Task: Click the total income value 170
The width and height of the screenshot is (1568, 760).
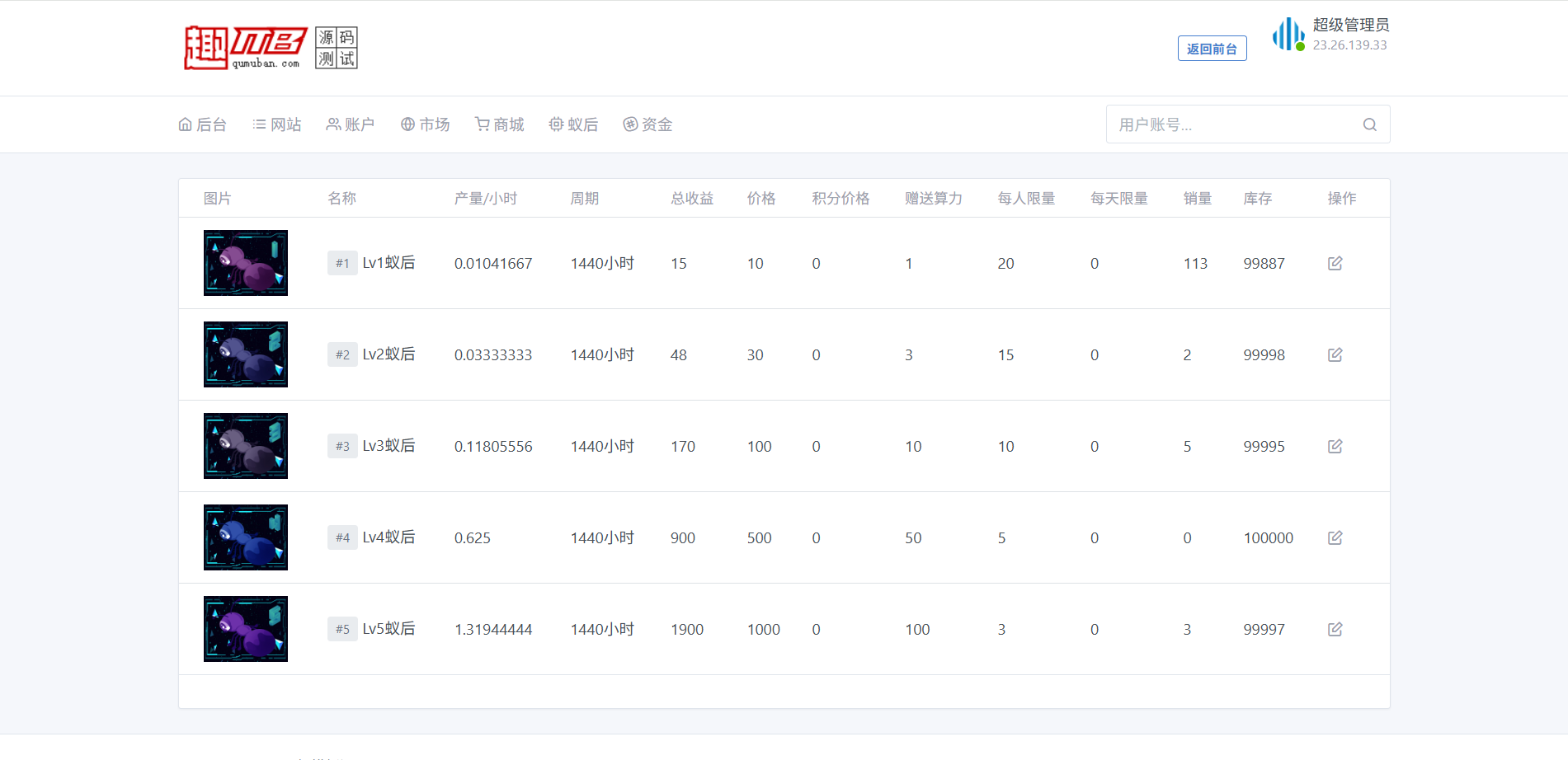Action: point(683,447)
